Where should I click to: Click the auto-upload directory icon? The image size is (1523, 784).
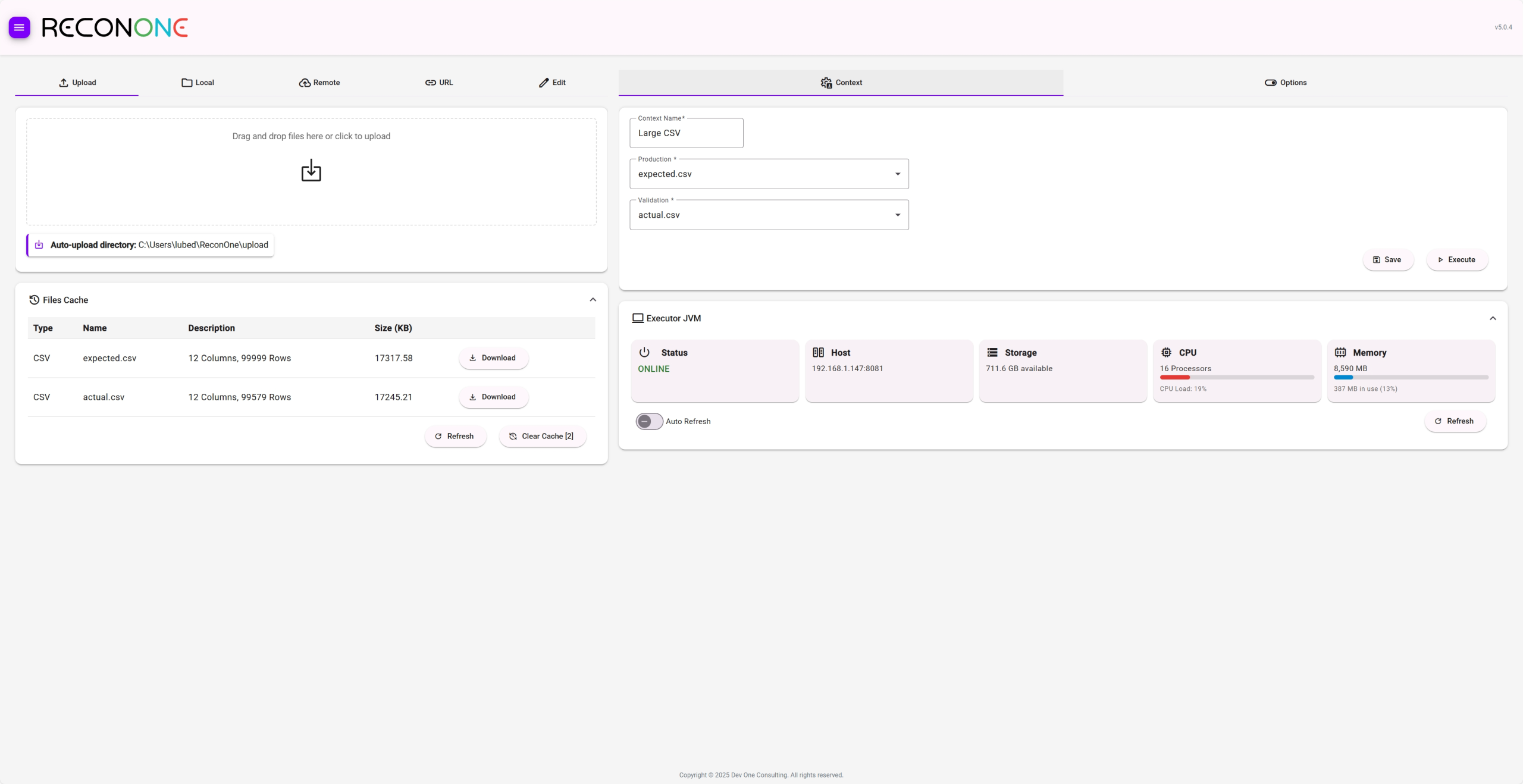click(x=39, y=245)
